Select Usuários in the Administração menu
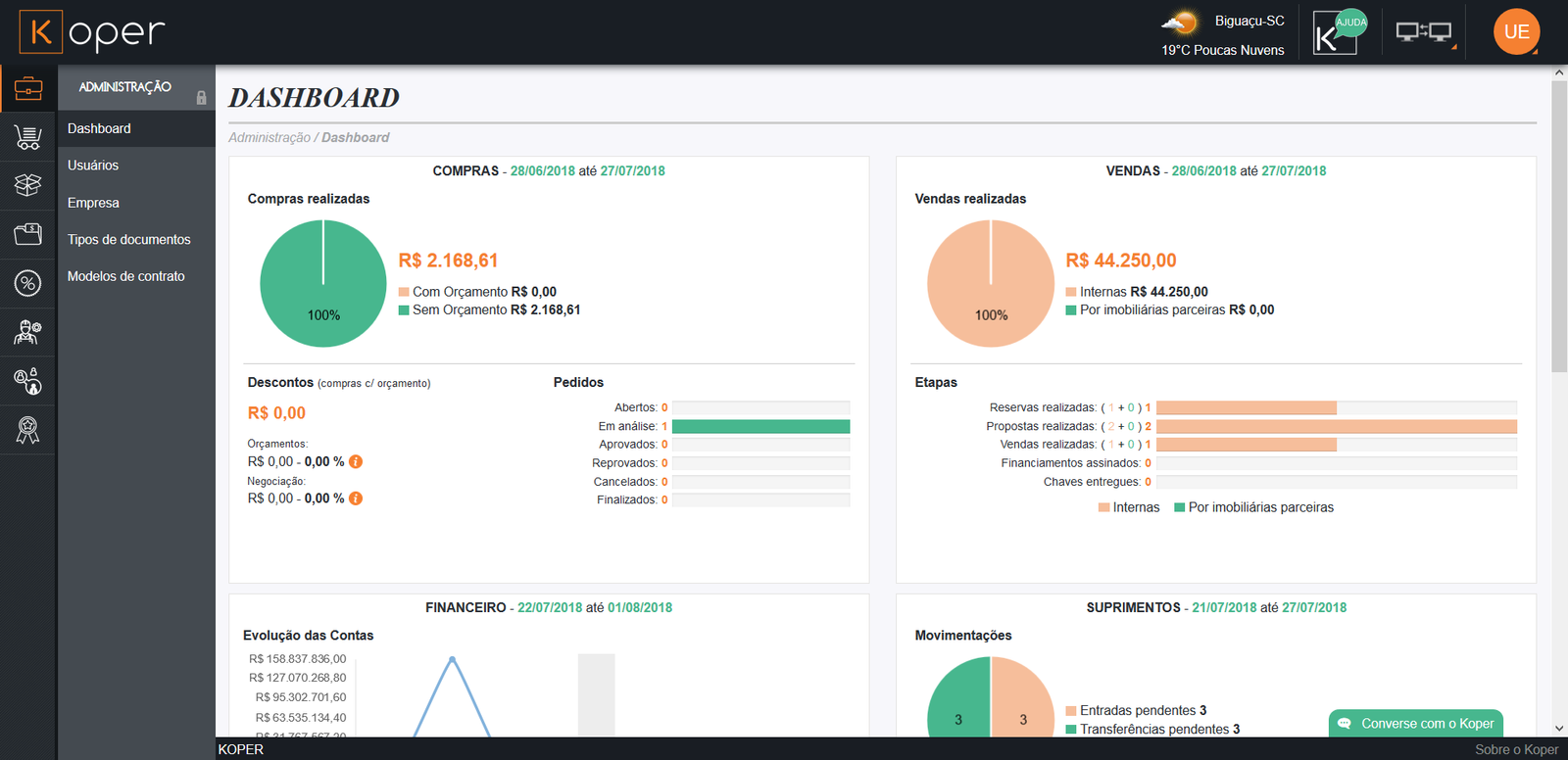This screenshot has width=1568, height=760. pos(93,166)
